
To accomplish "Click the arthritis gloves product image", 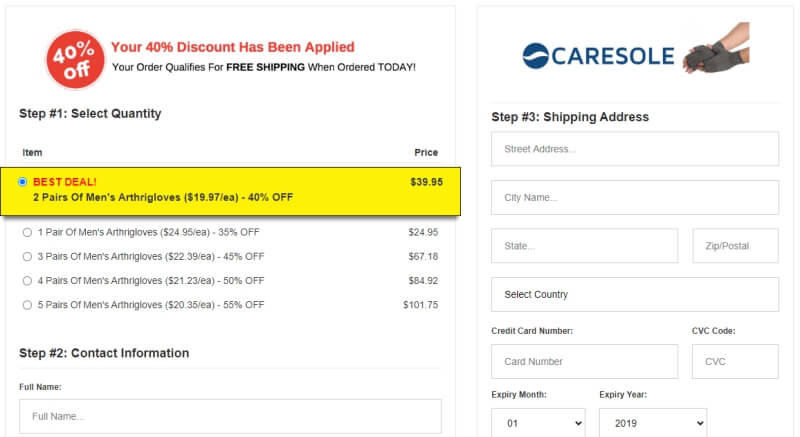I will [x=716, y=48].
